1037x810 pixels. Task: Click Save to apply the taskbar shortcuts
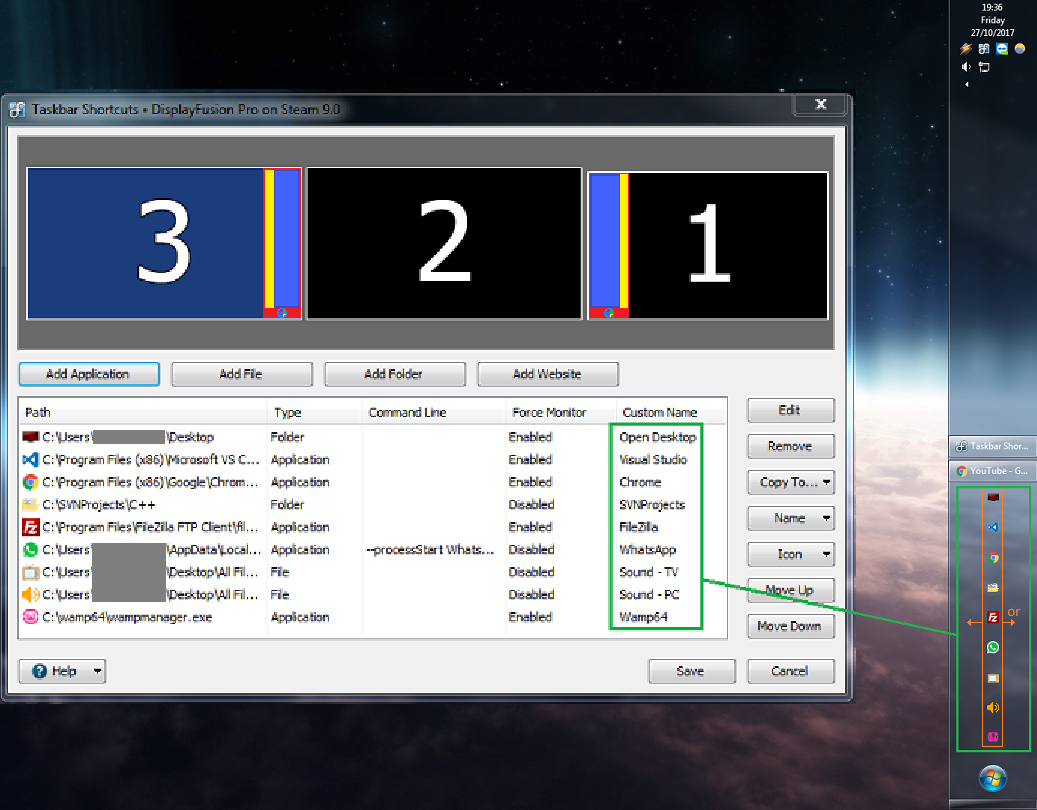point(690,671)
